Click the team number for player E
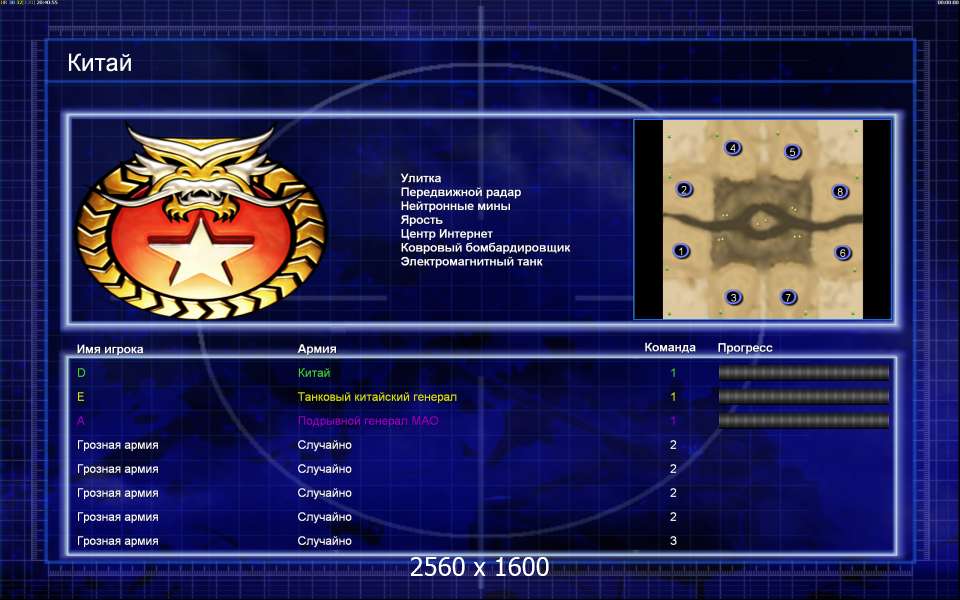This screenshot has width=960, height=600. 673,397
